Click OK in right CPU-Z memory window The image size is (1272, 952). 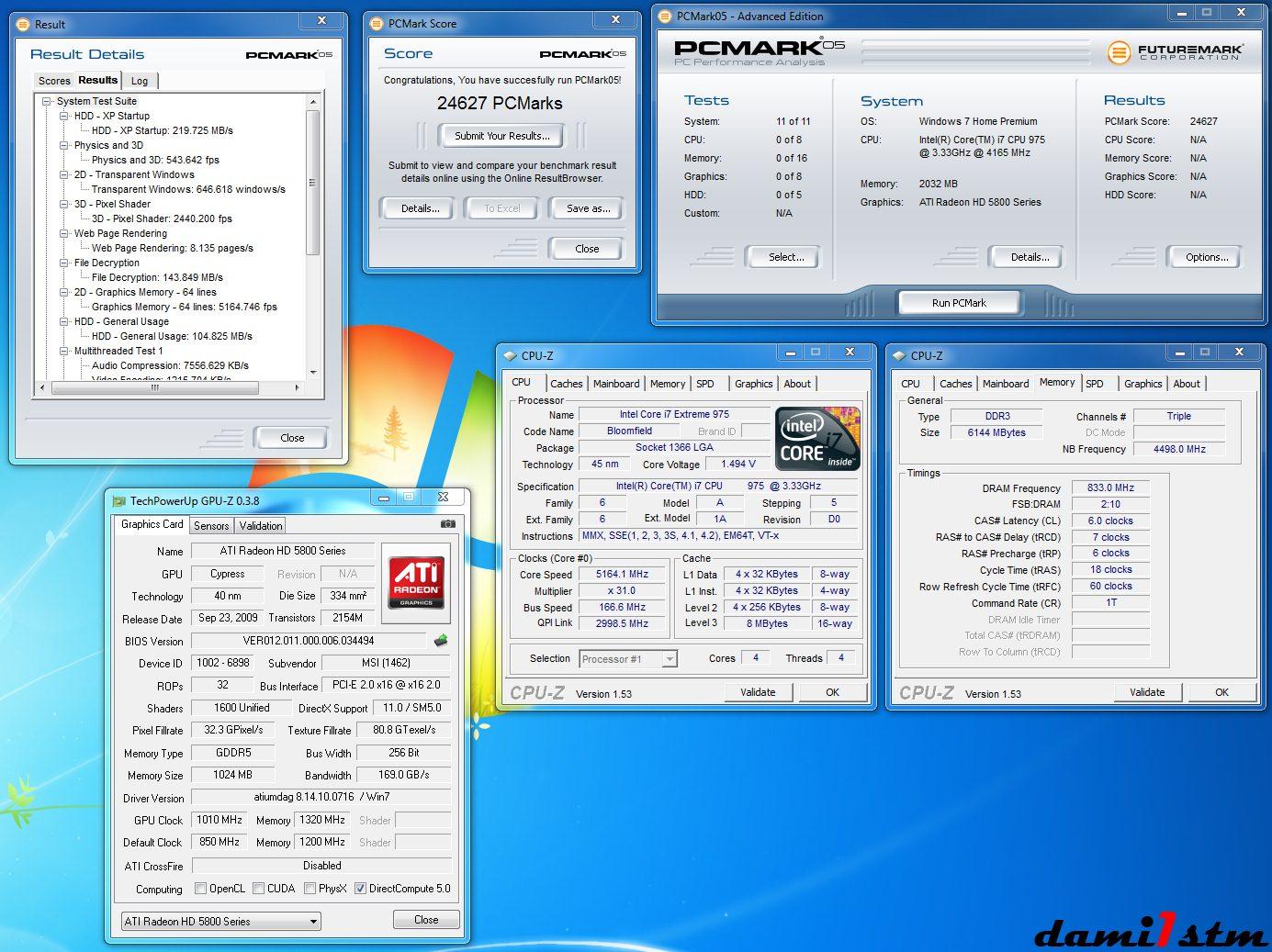(1221, 692)
